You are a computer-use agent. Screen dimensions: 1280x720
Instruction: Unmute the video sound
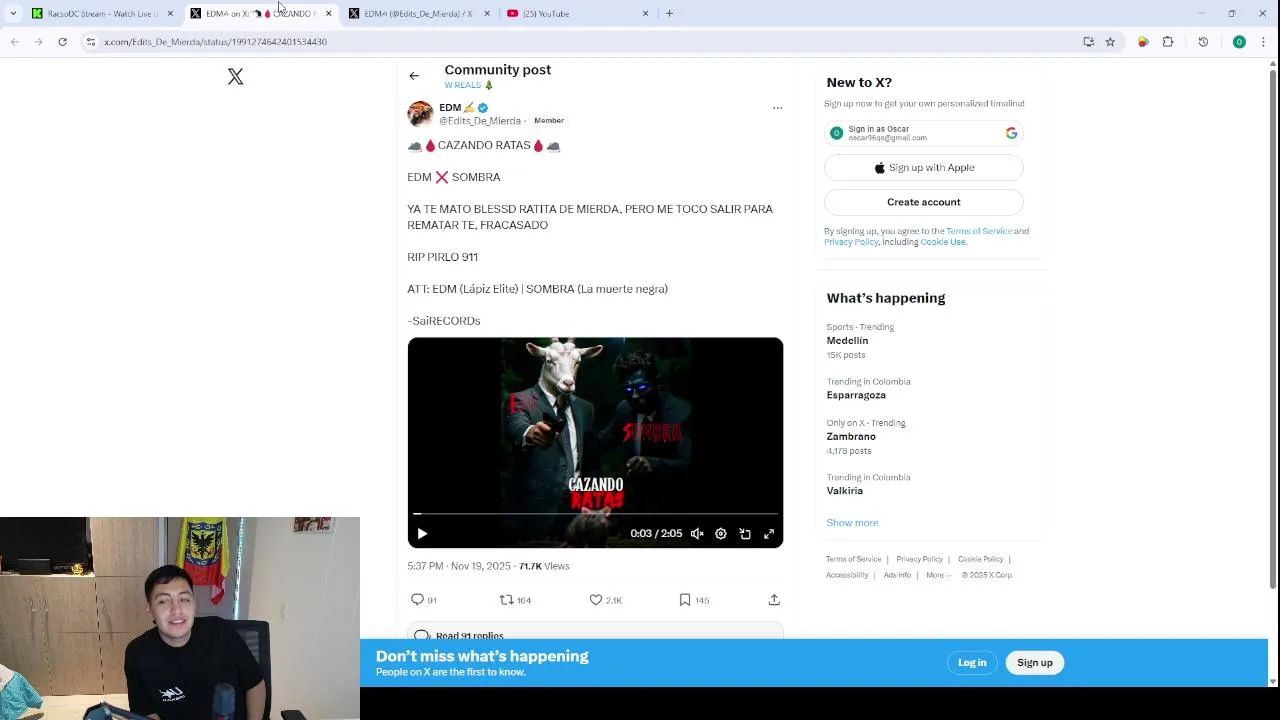(697, 534)
